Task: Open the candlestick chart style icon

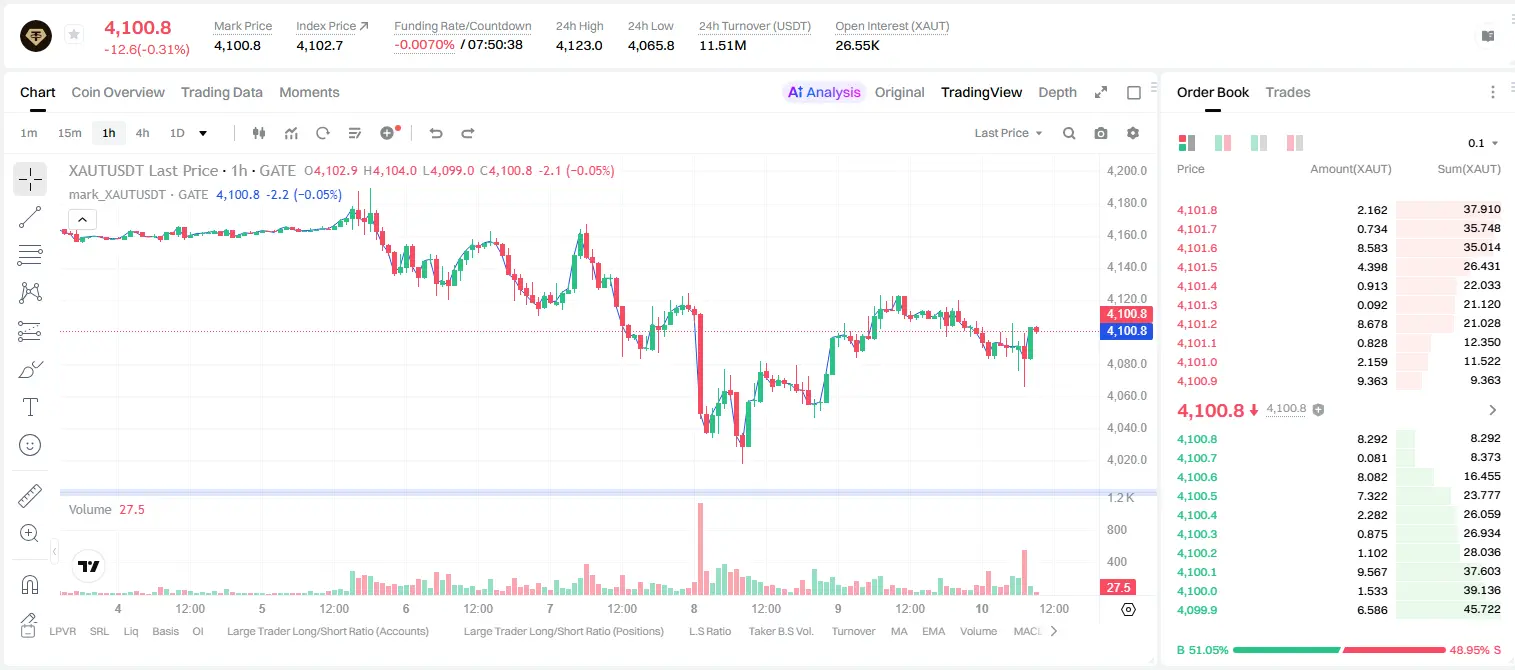Action: [x=260, y=133]
